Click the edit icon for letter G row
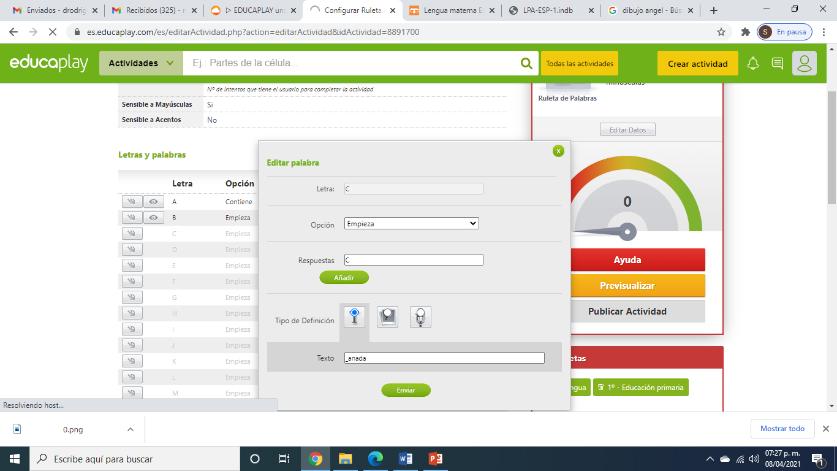This screenshot has width=837, height=471. pos(132,297)
